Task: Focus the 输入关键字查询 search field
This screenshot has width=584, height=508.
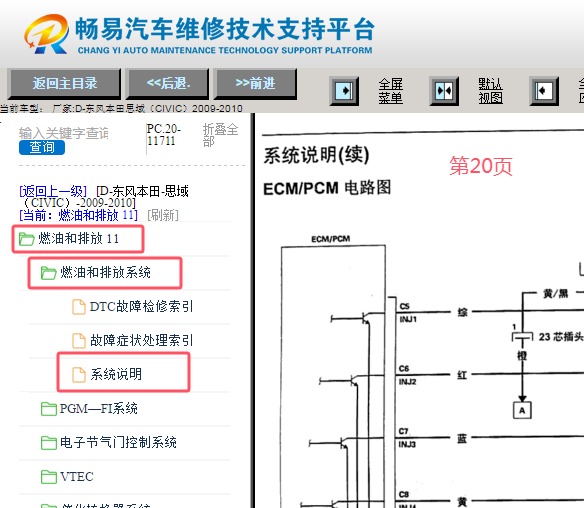Action: [63, 133]
